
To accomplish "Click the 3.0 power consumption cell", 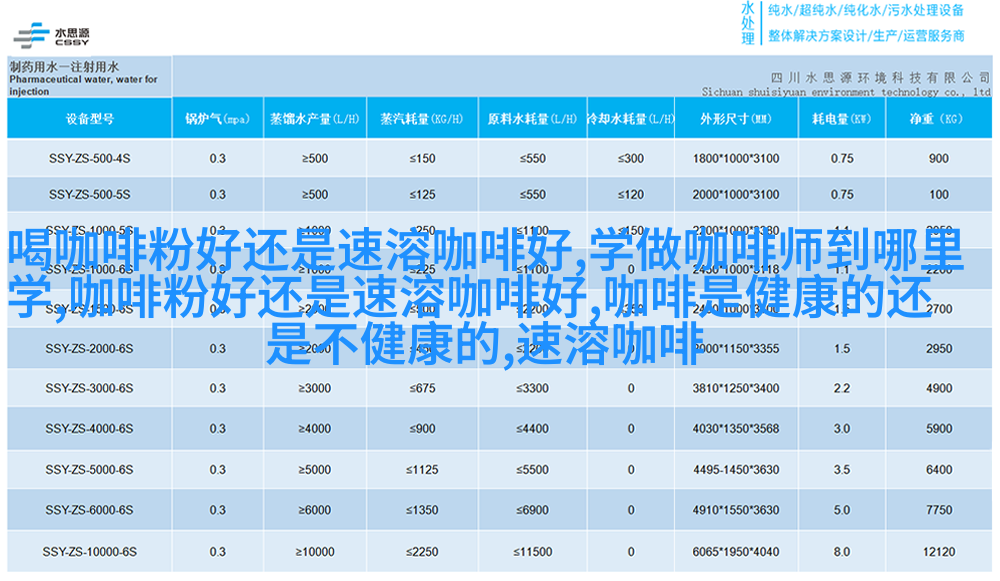I will pos(842,429).
